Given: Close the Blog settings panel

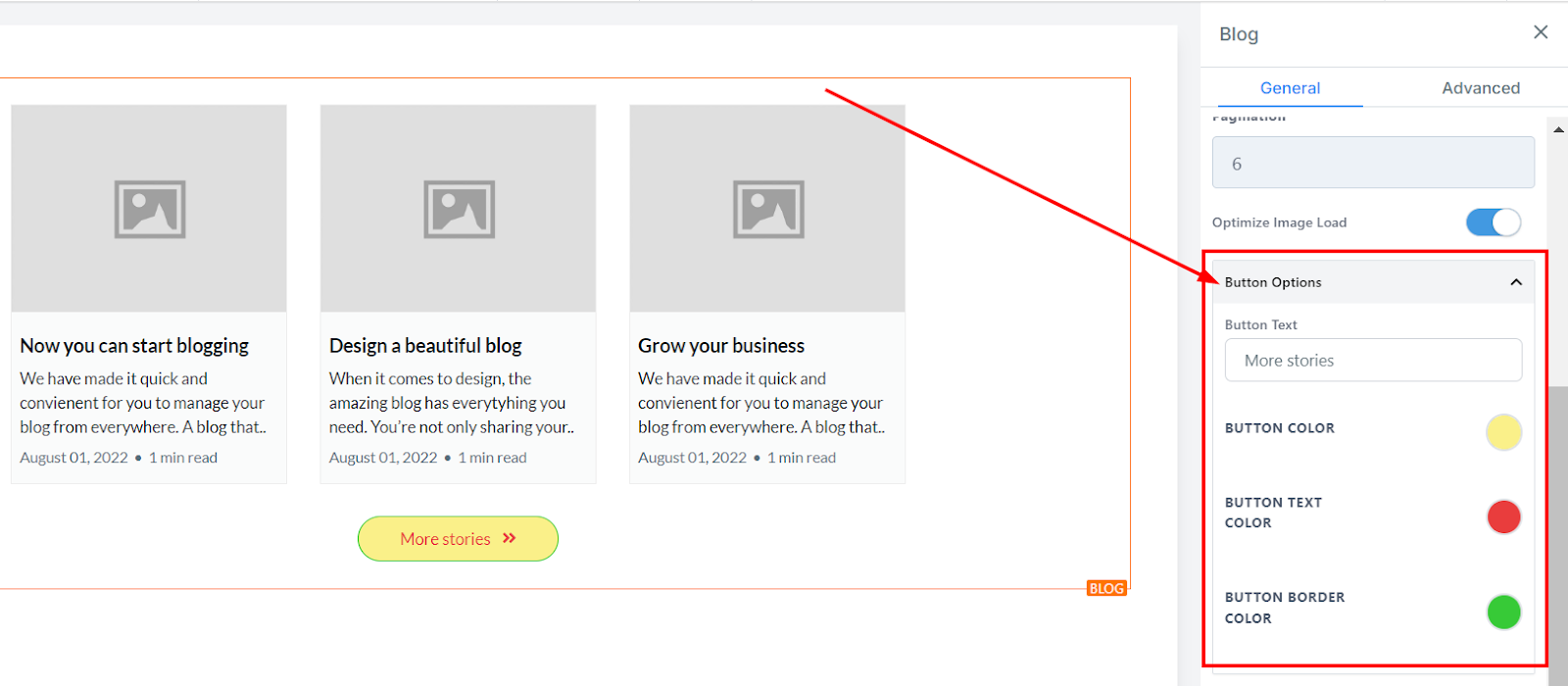Looking at the screenshot, I should (x=1541, y=32).
